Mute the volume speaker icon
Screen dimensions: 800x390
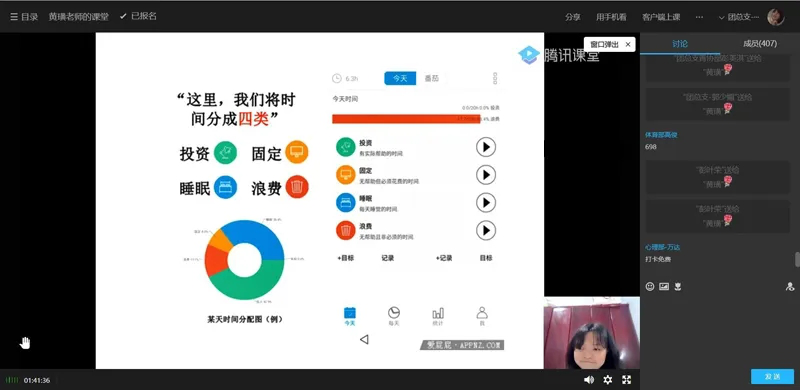coord(589,379)
